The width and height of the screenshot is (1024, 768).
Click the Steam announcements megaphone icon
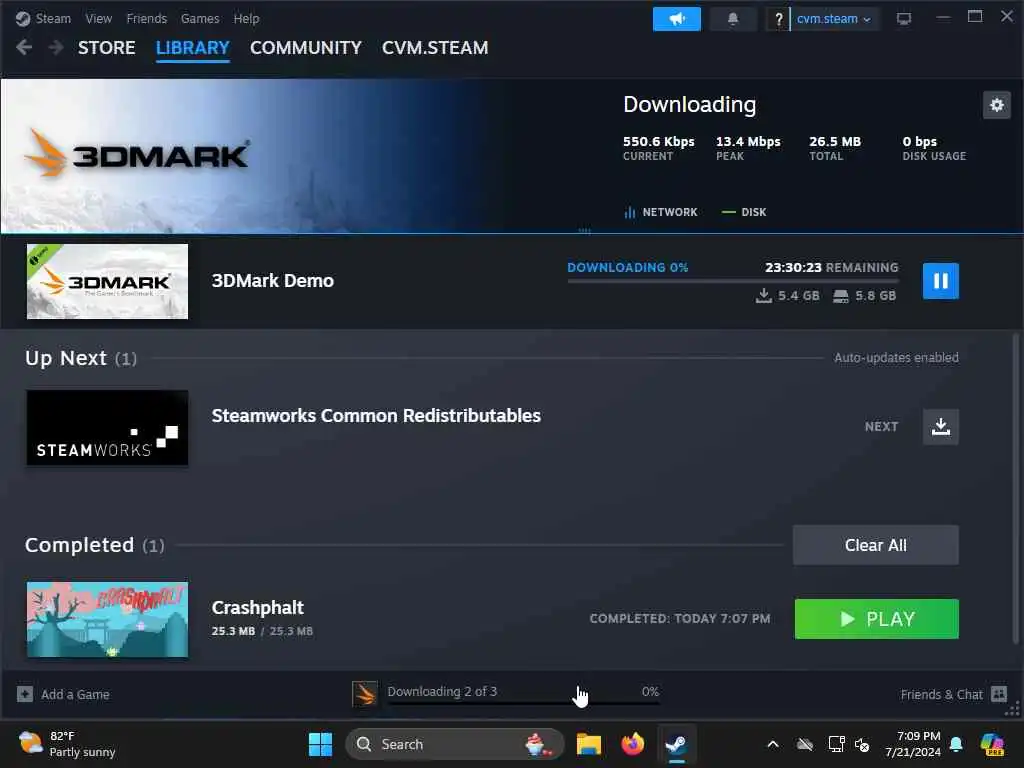[x=677, y=19]
